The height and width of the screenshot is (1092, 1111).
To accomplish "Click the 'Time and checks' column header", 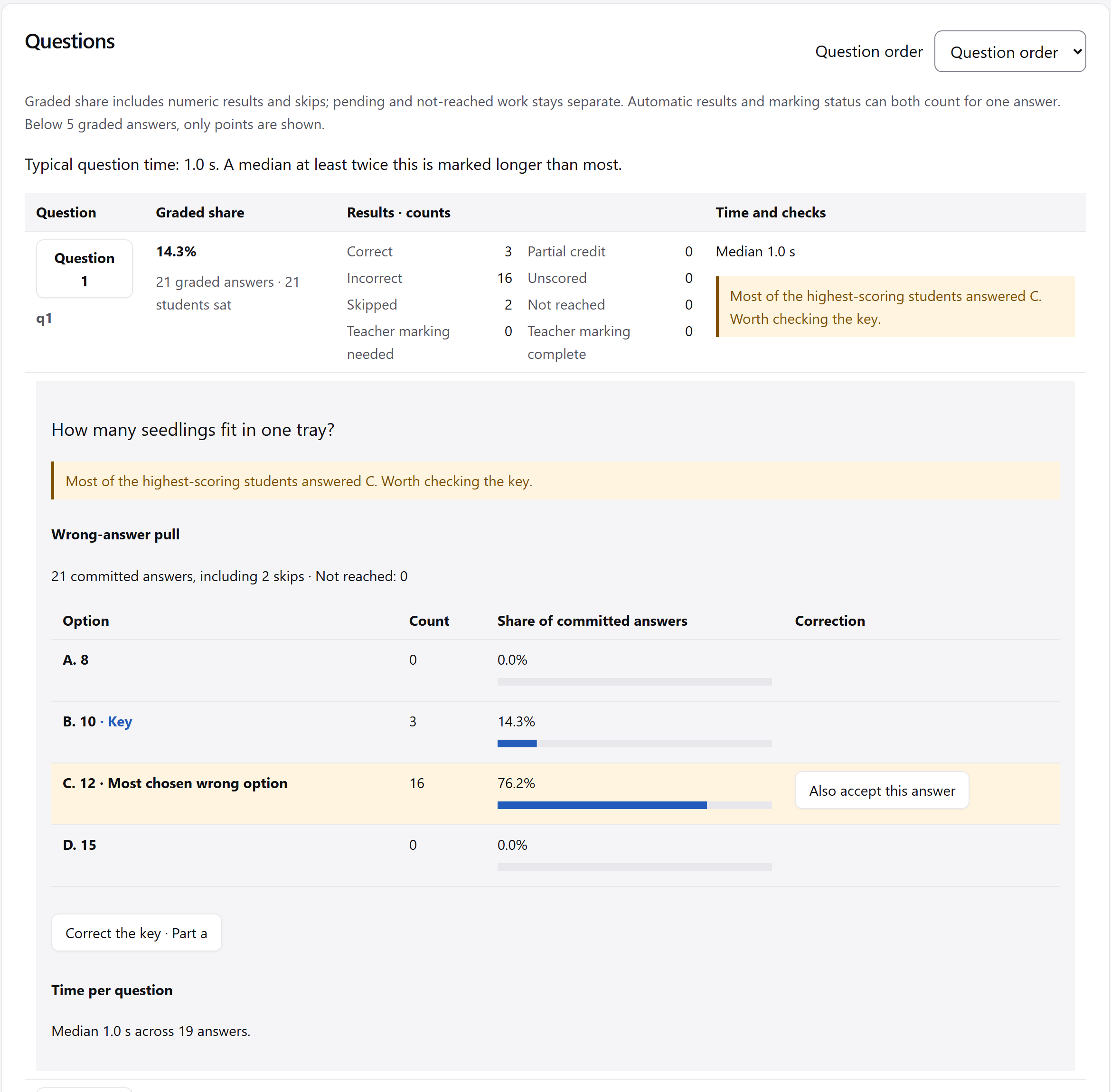I will pos(770,213).
